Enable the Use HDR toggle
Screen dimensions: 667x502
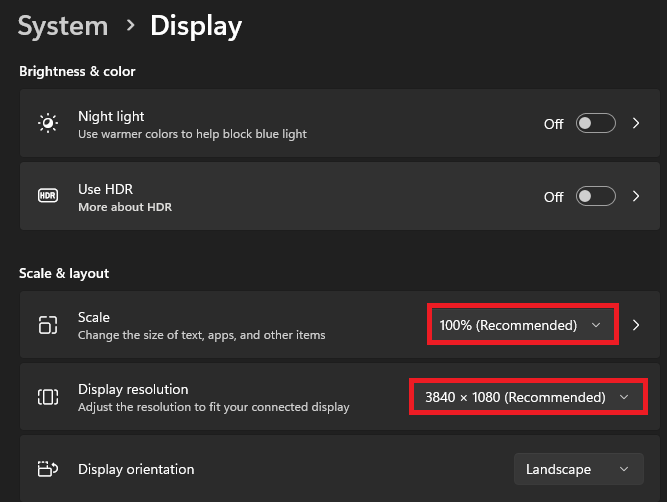pyautogui.click(x=595, y=197)
